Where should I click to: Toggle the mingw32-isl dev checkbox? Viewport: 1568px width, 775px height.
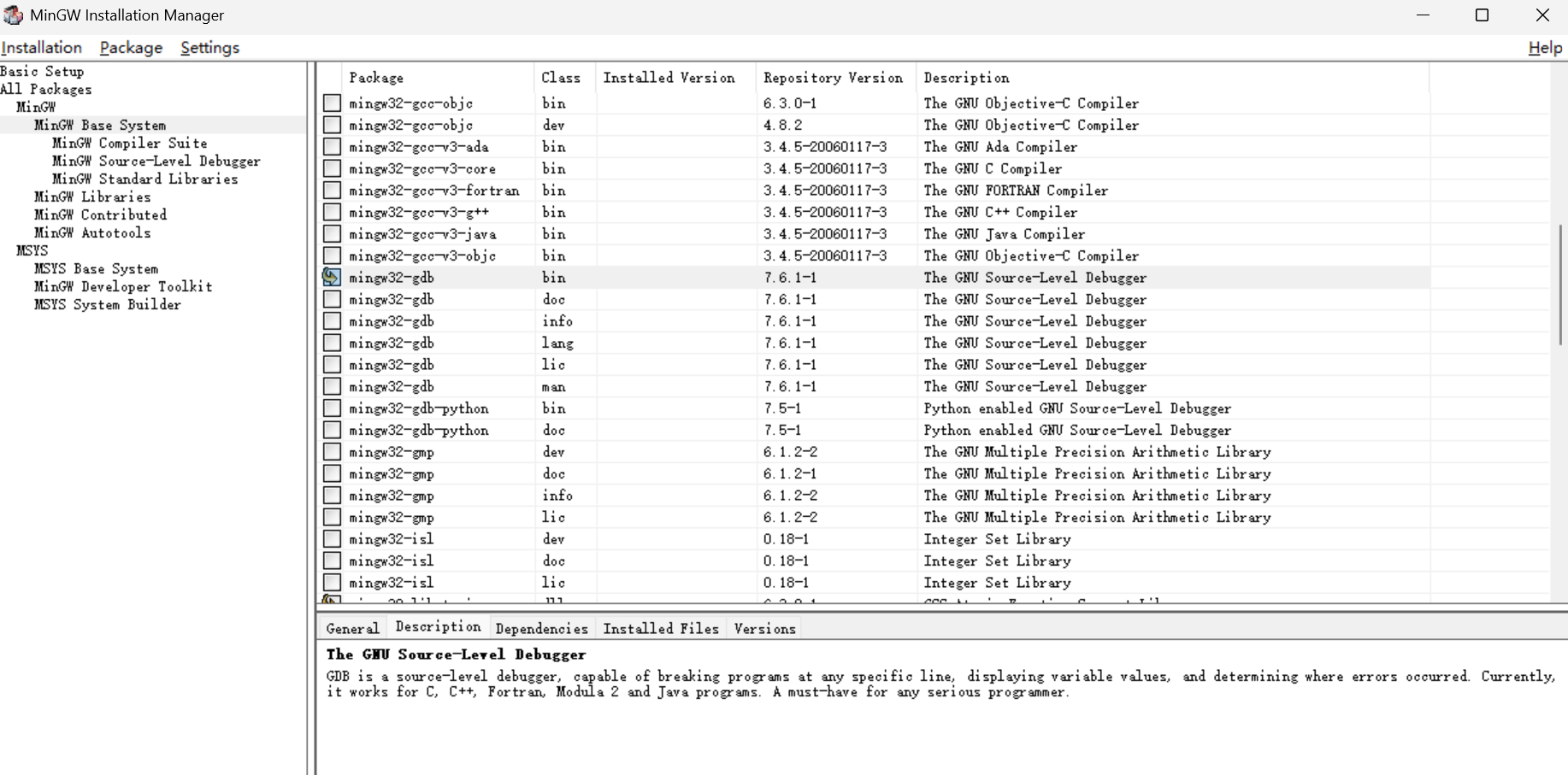click(x=332, y=538)
